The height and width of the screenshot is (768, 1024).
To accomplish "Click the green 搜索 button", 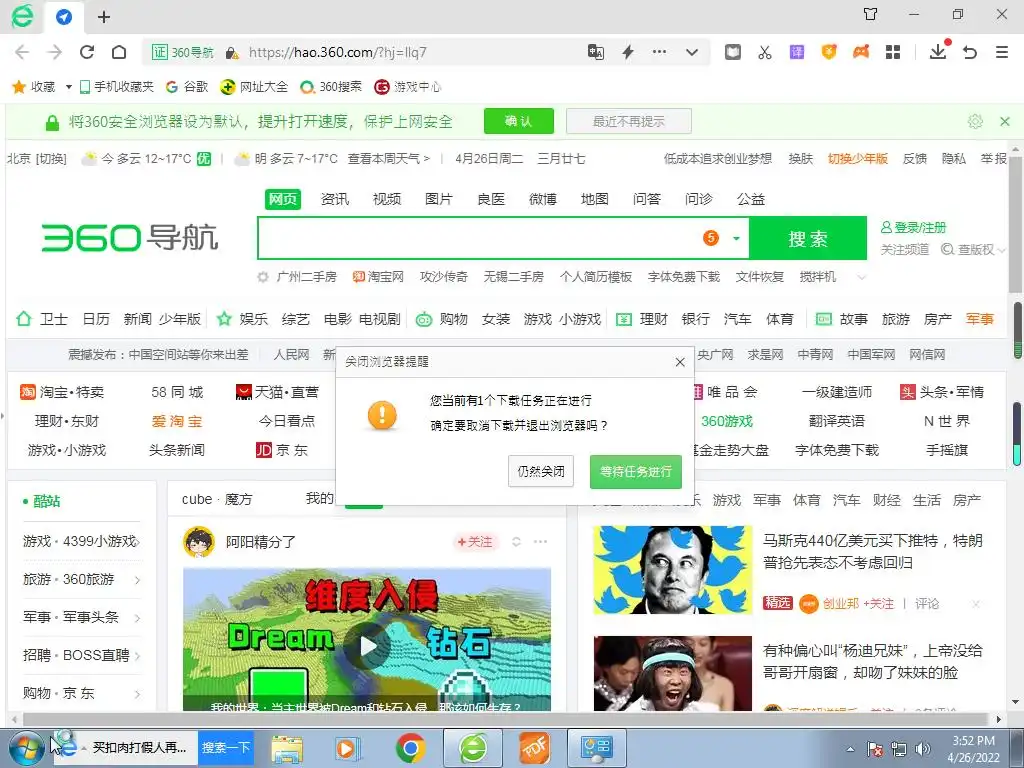I will [808, 238].
